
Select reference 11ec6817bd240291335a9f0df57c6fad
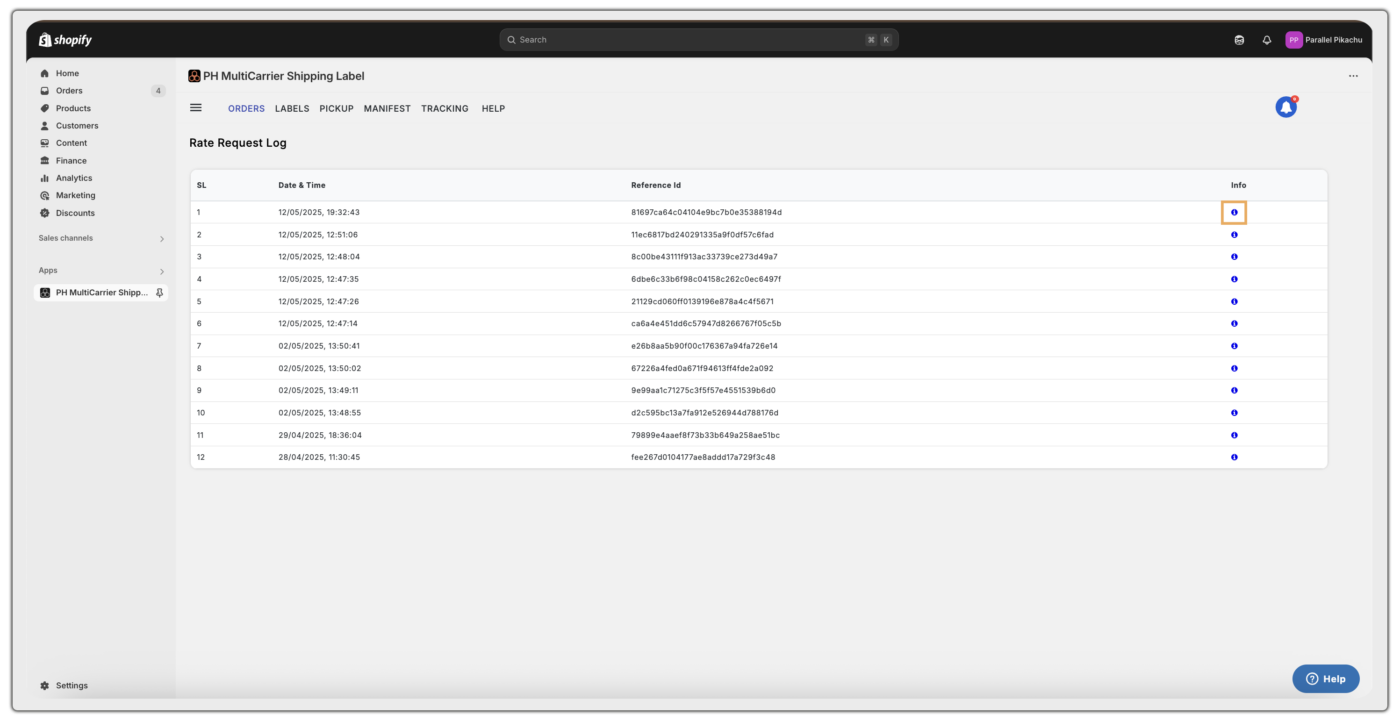(x=702, y=235)
